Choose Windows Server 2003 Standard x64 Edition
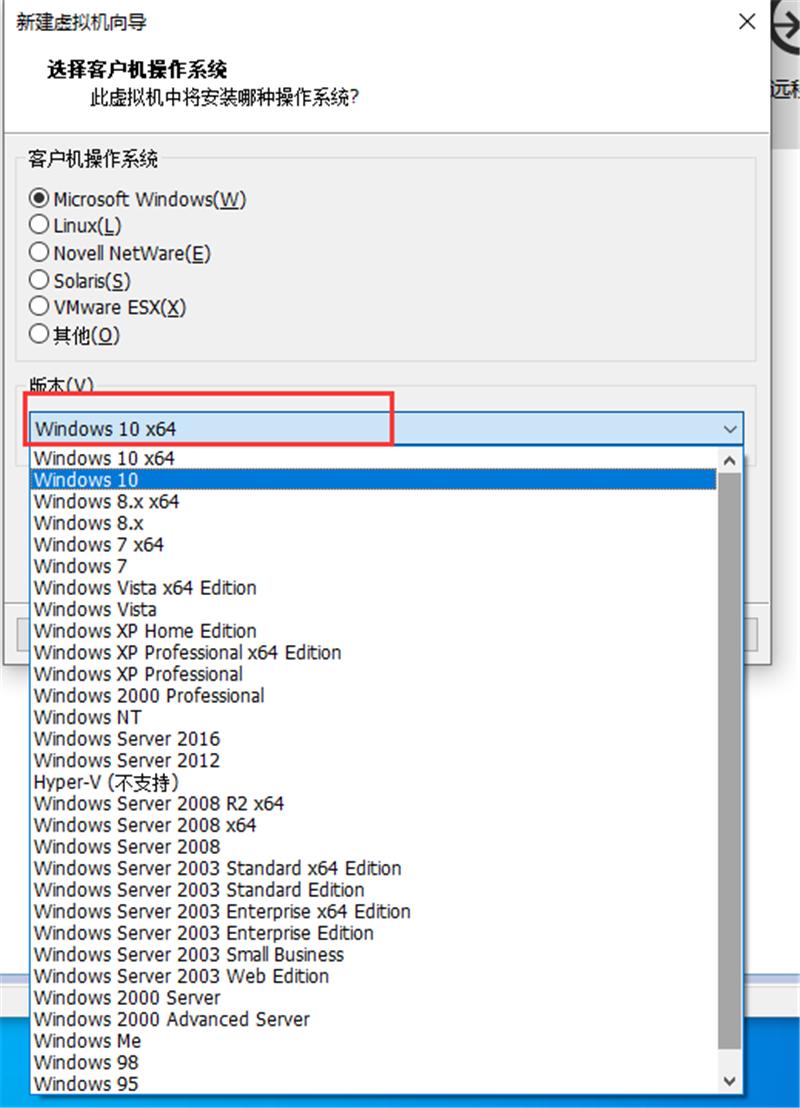 point(374,868)
